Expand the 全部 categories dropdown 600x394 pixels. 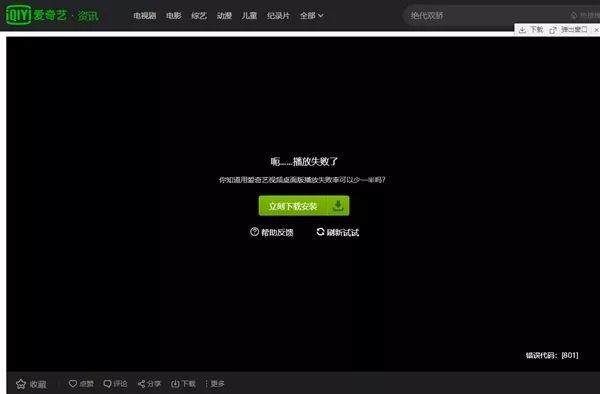click(x=311, y=16)
